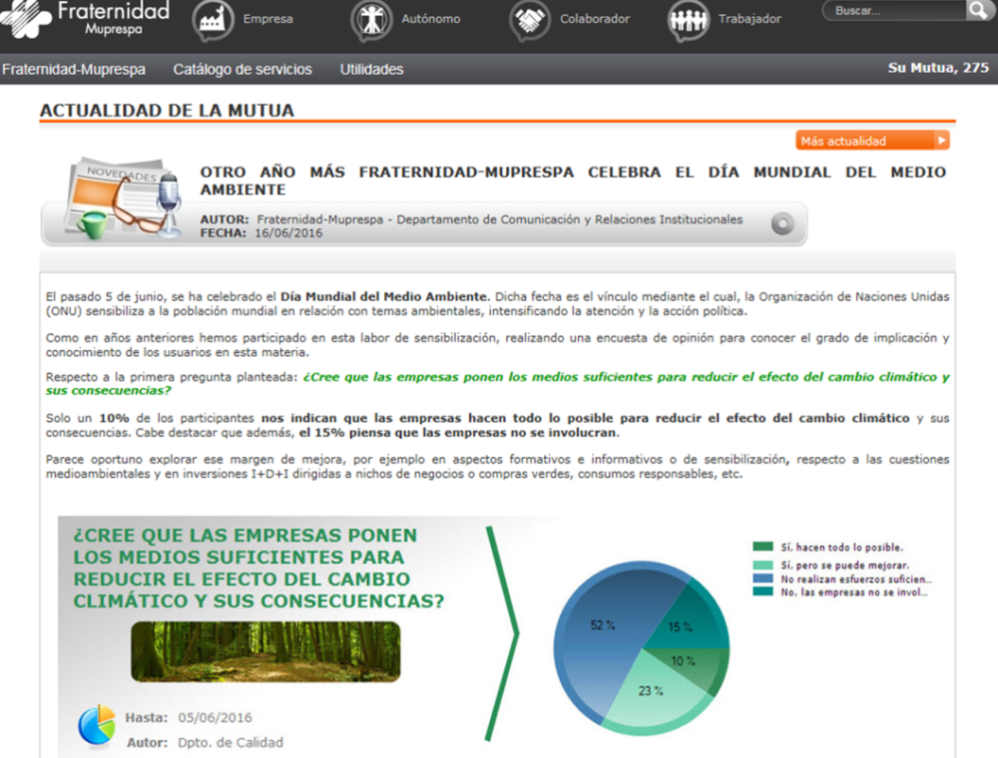The width and height of the screenshot is (998, 758).
Task: Navigate to the Trabajador section
Action: tap(750, 19)
